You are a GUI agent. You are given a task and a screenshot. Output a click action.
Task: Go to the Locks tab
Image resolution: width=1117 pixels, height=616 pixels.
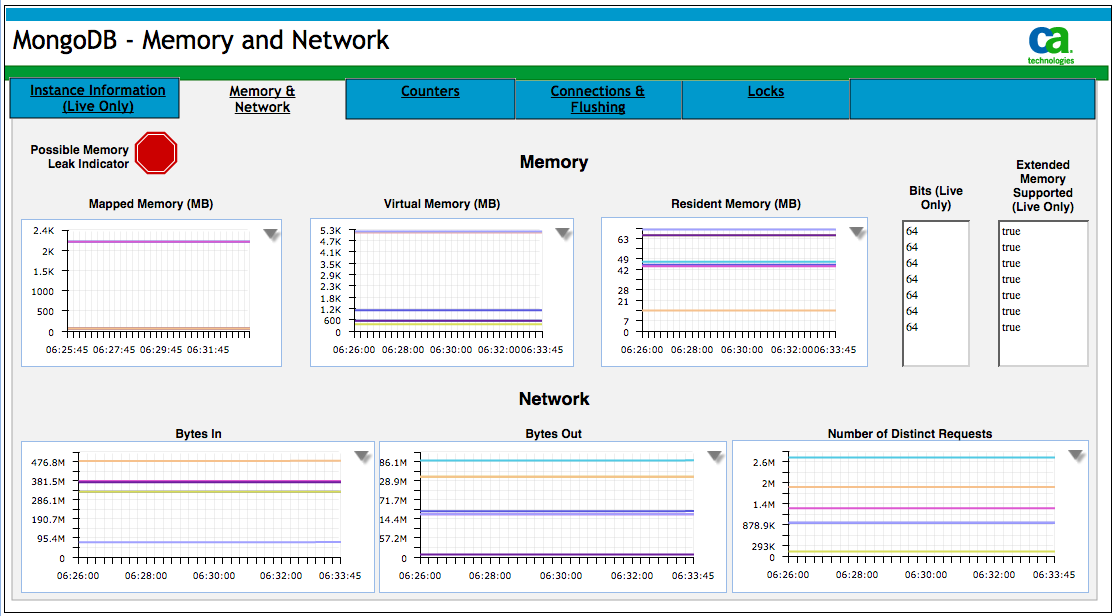766,99
